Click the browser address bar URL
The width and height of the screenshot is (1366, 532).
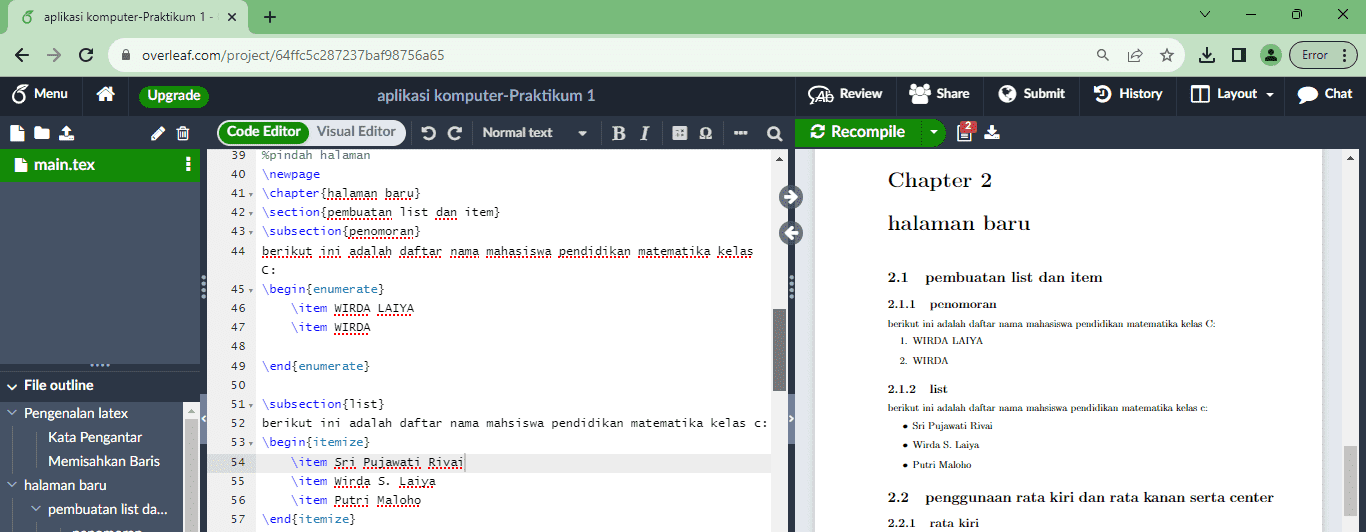click(293, 55)
